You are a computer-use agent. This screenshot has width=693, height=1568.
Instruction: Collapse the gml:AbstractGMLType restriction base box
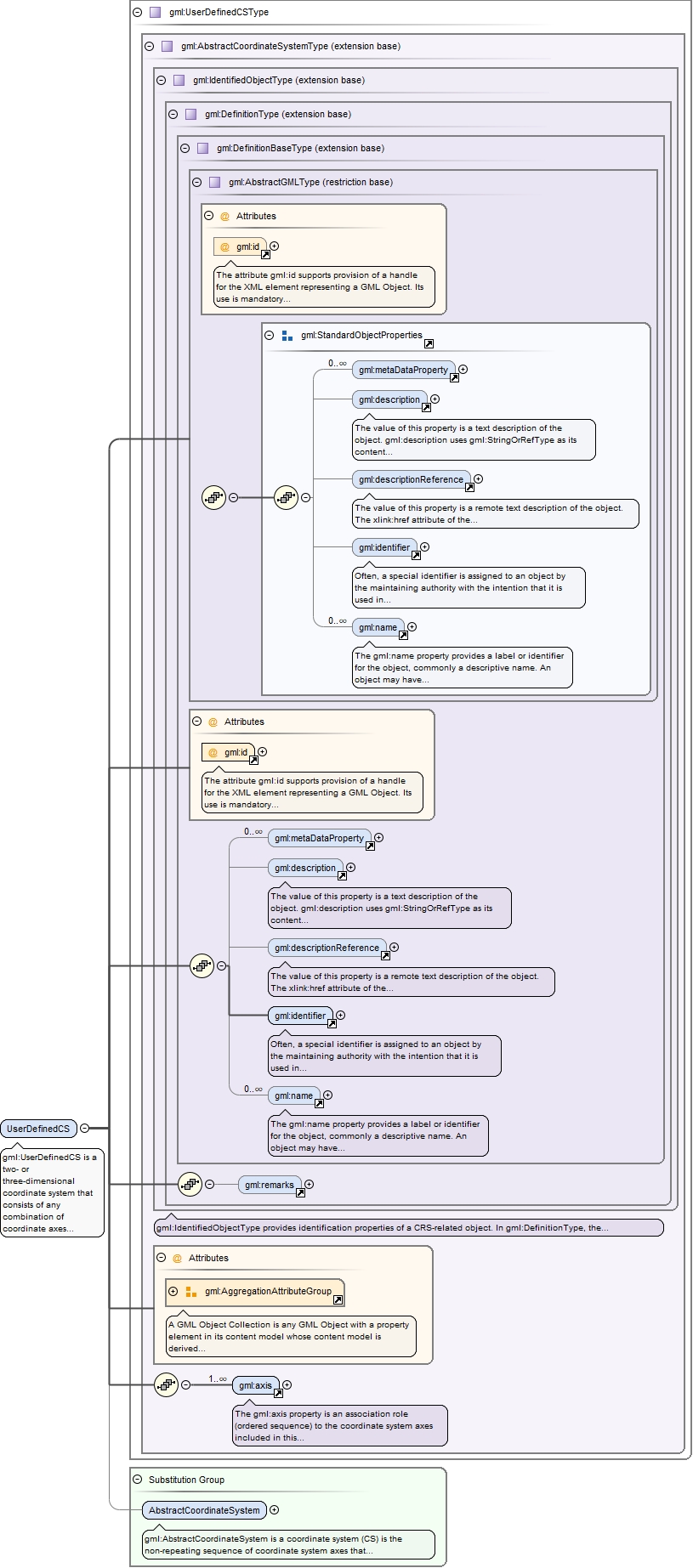point(196,182)
